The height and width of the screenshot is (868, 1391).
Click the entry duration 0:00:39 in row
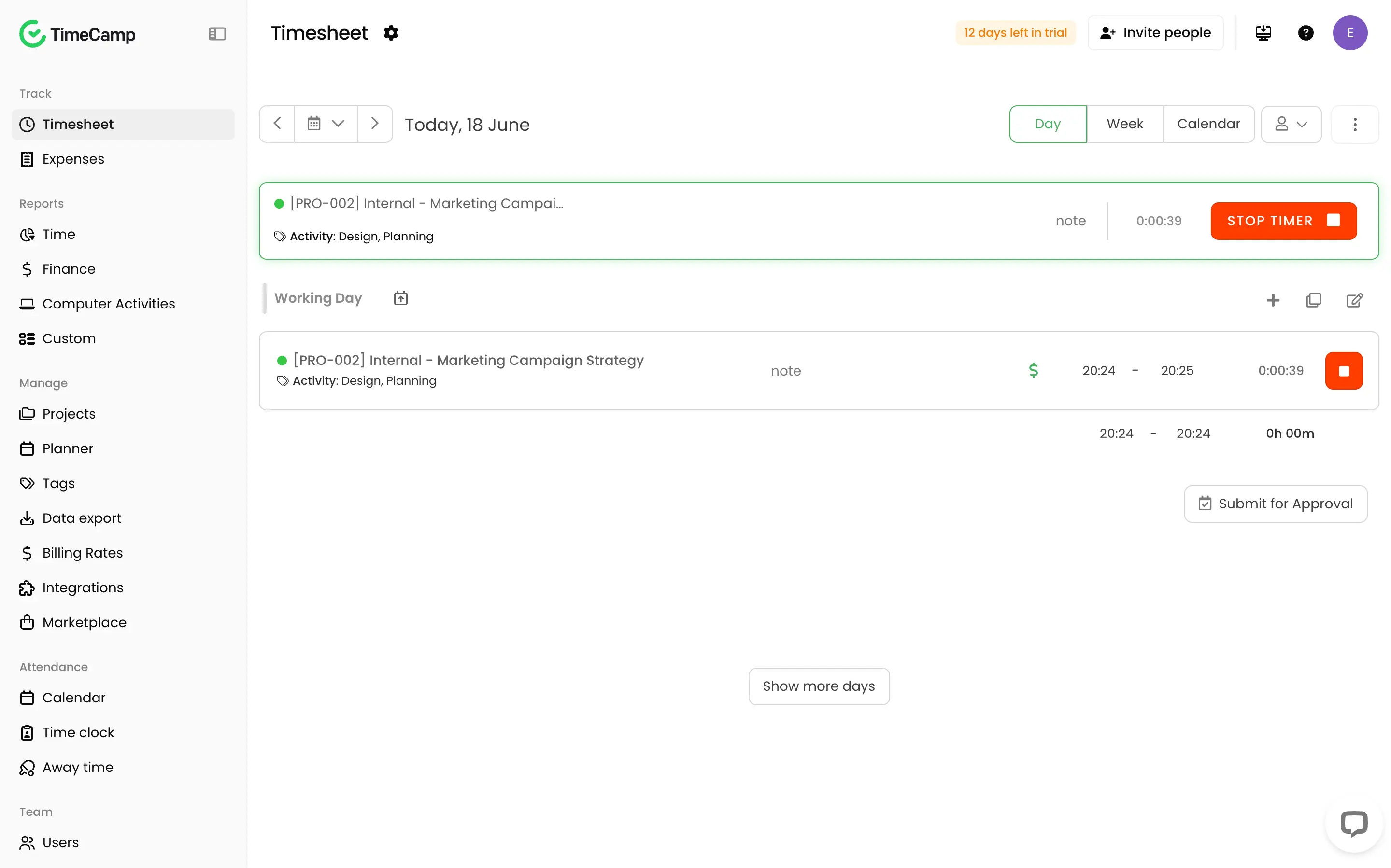(1280, 371)
